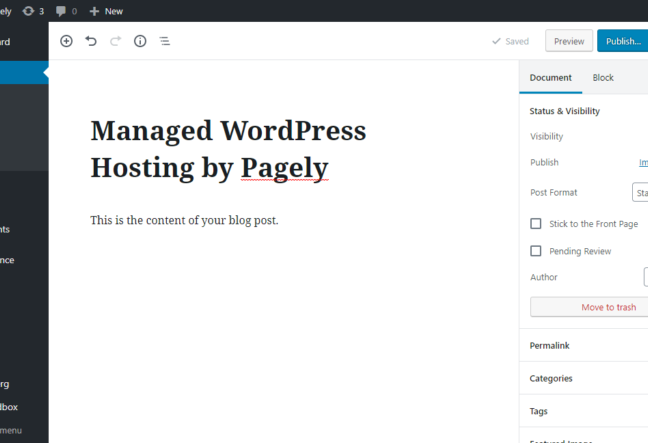Click the updates icon in admin bar
648x443 pixels.
point(34,11)
